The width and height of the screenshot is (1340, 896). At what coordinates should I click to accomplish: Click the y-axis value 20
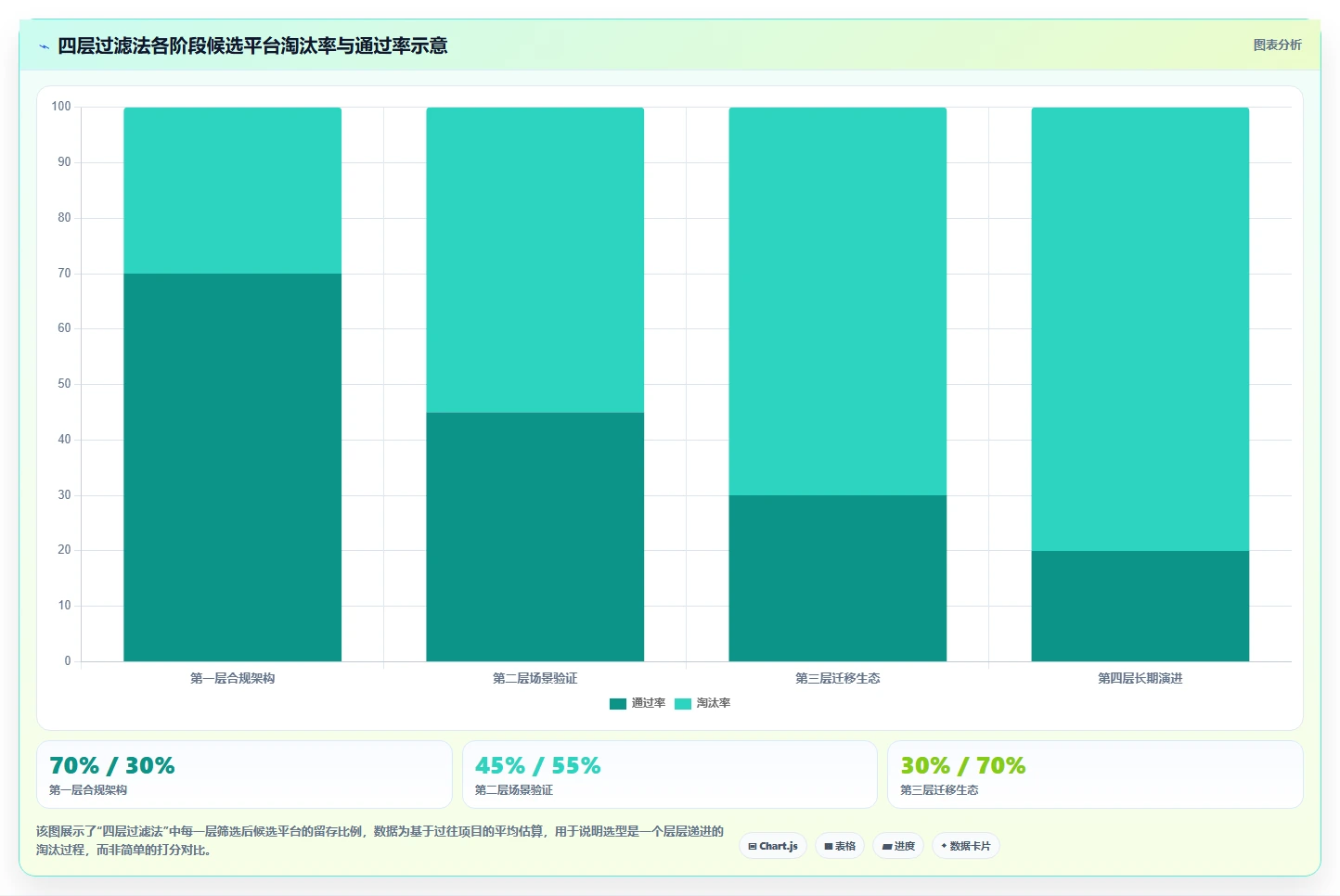tap(64, 549)
